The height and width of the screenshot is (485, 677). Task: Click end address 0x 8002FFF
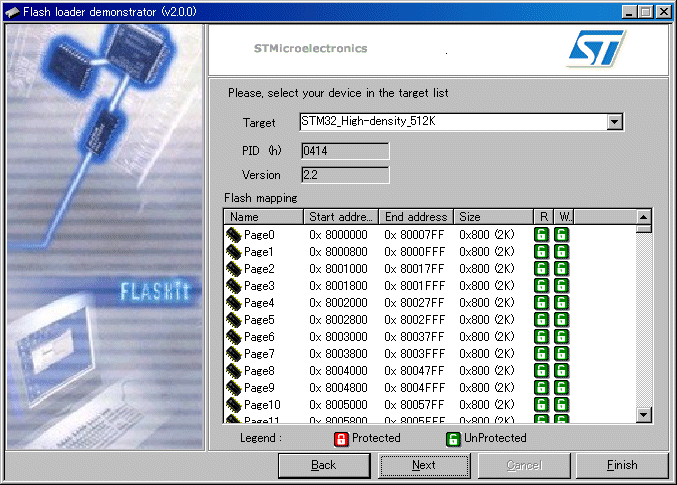pyautogui.click(x=414, y=320)
